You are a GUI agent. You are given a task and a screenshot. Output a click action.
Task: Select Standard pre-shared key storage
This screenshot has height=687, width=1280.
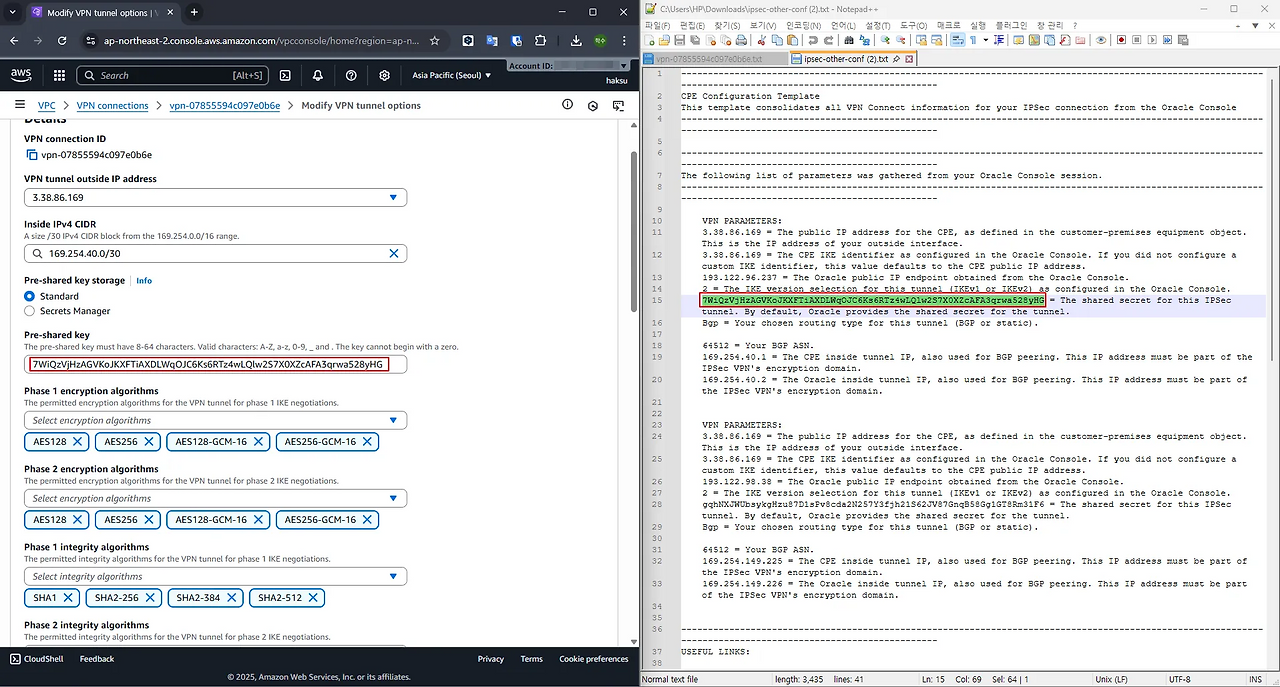(30, 296)
